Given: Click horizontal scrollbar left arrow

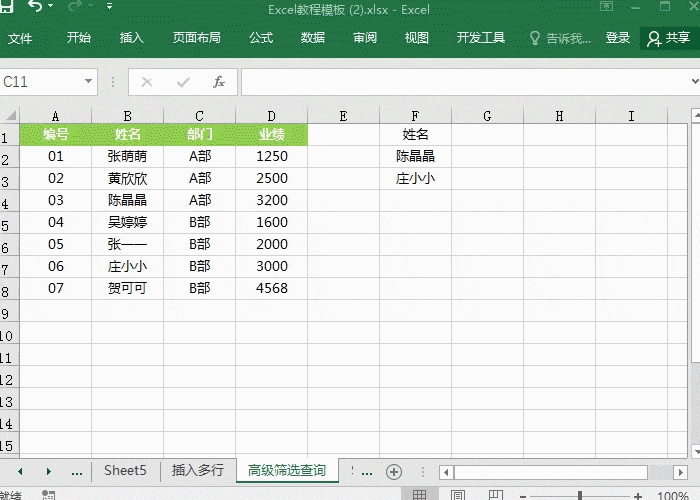Looking at the screenshot, I should pyautogui.click(x=446, y=472).
